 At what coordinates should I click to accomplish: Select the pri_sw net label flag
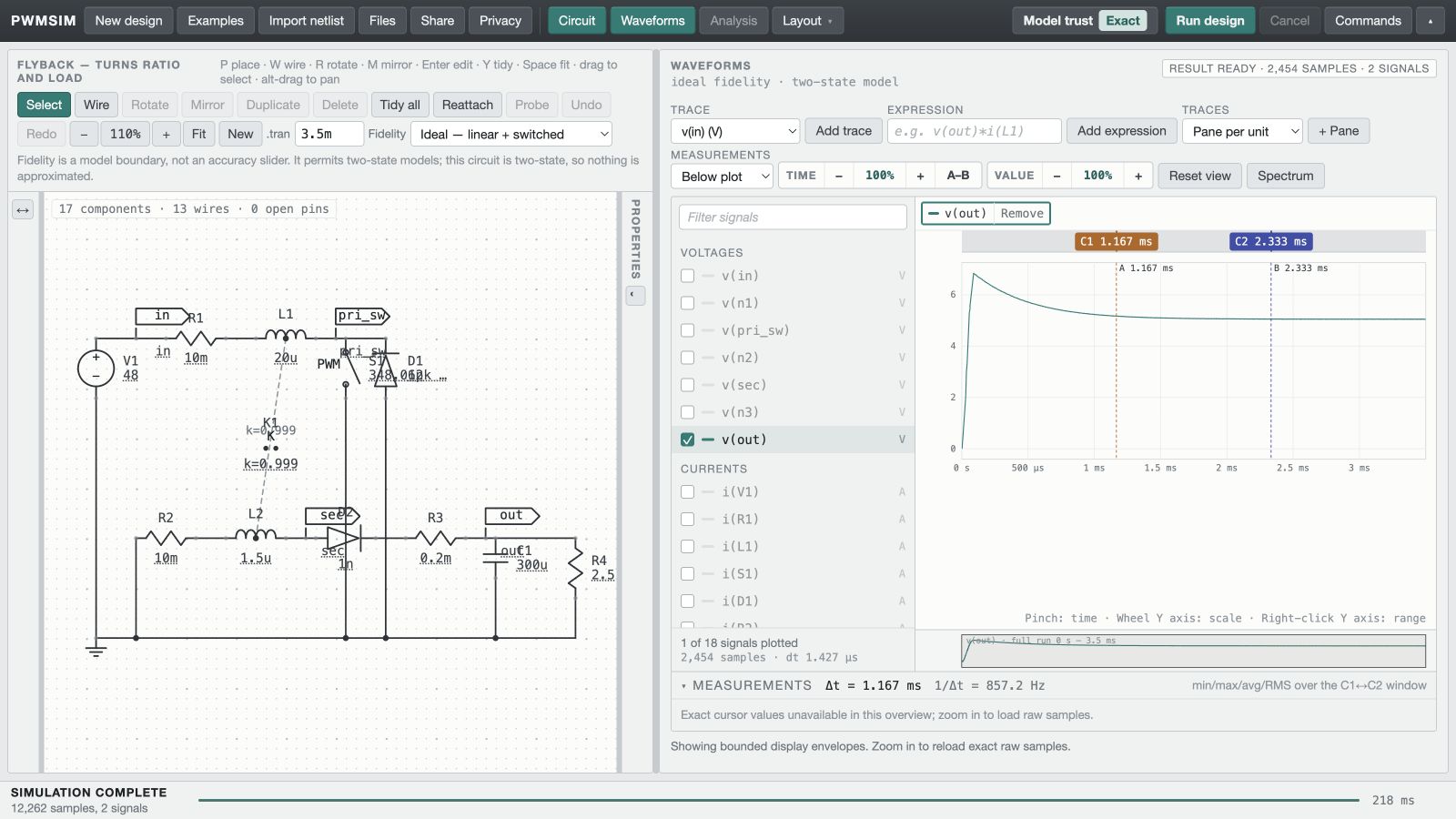362,316
